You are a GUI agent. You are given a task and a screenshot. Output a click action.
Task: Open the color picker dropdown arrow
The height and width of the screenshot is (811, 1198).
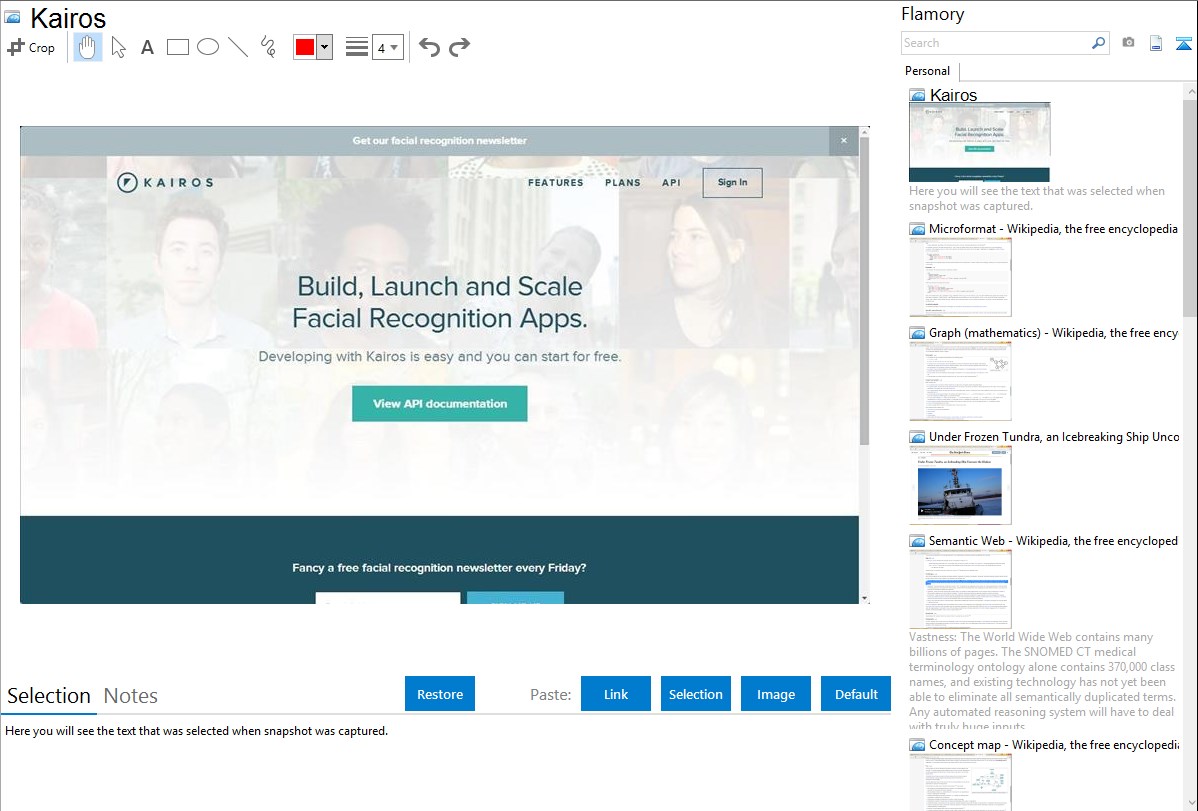324,47
